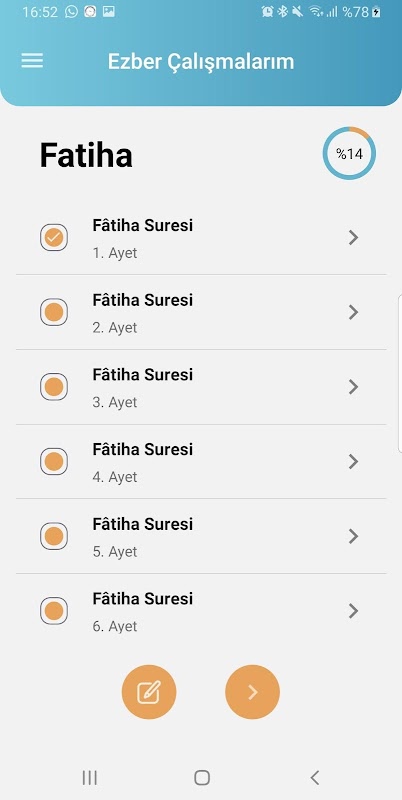Select the Fâtiha Suresi 2. Ayet row

[201, 312]
